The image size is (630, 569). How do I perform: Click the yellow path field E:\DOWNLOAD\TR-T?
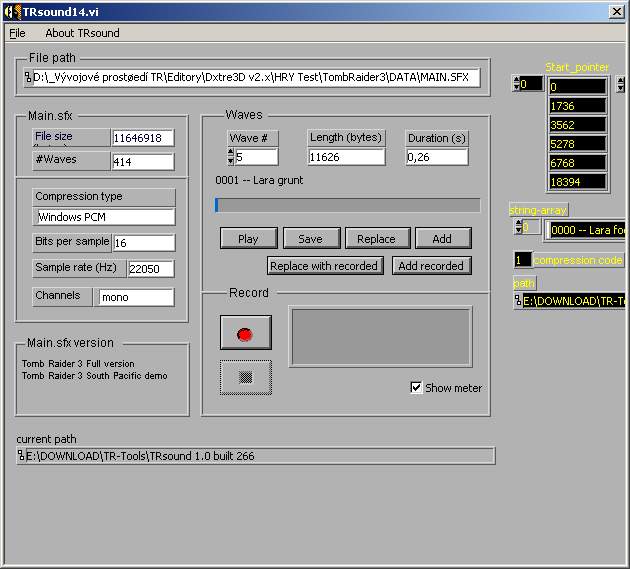[574, 301]
